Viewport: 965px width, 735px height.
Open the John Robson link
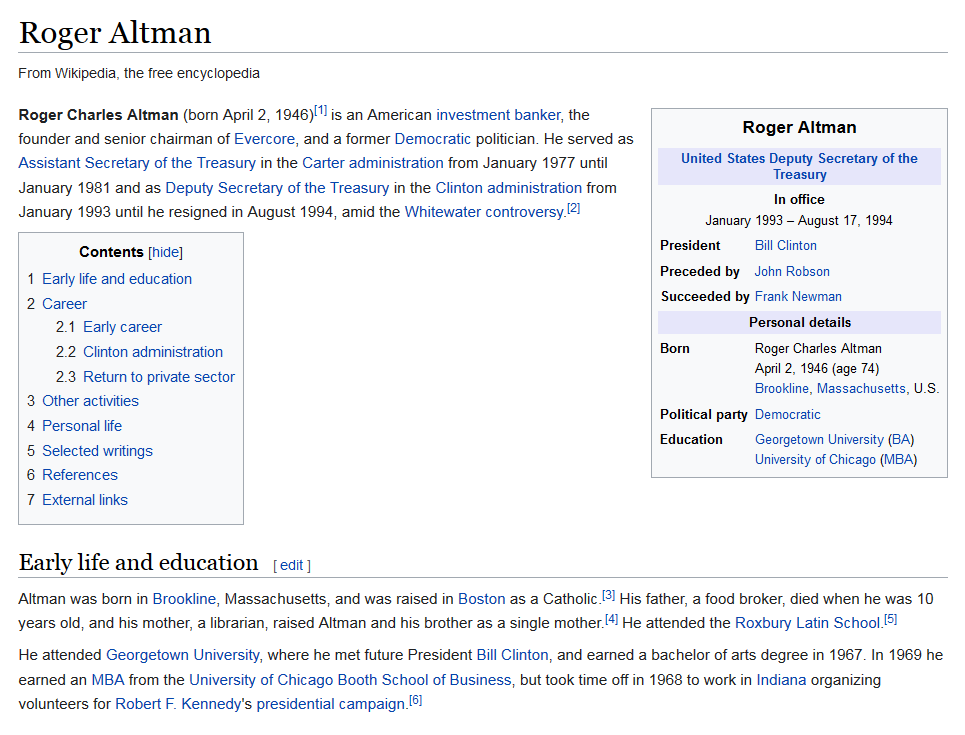[x=792, y=271]
